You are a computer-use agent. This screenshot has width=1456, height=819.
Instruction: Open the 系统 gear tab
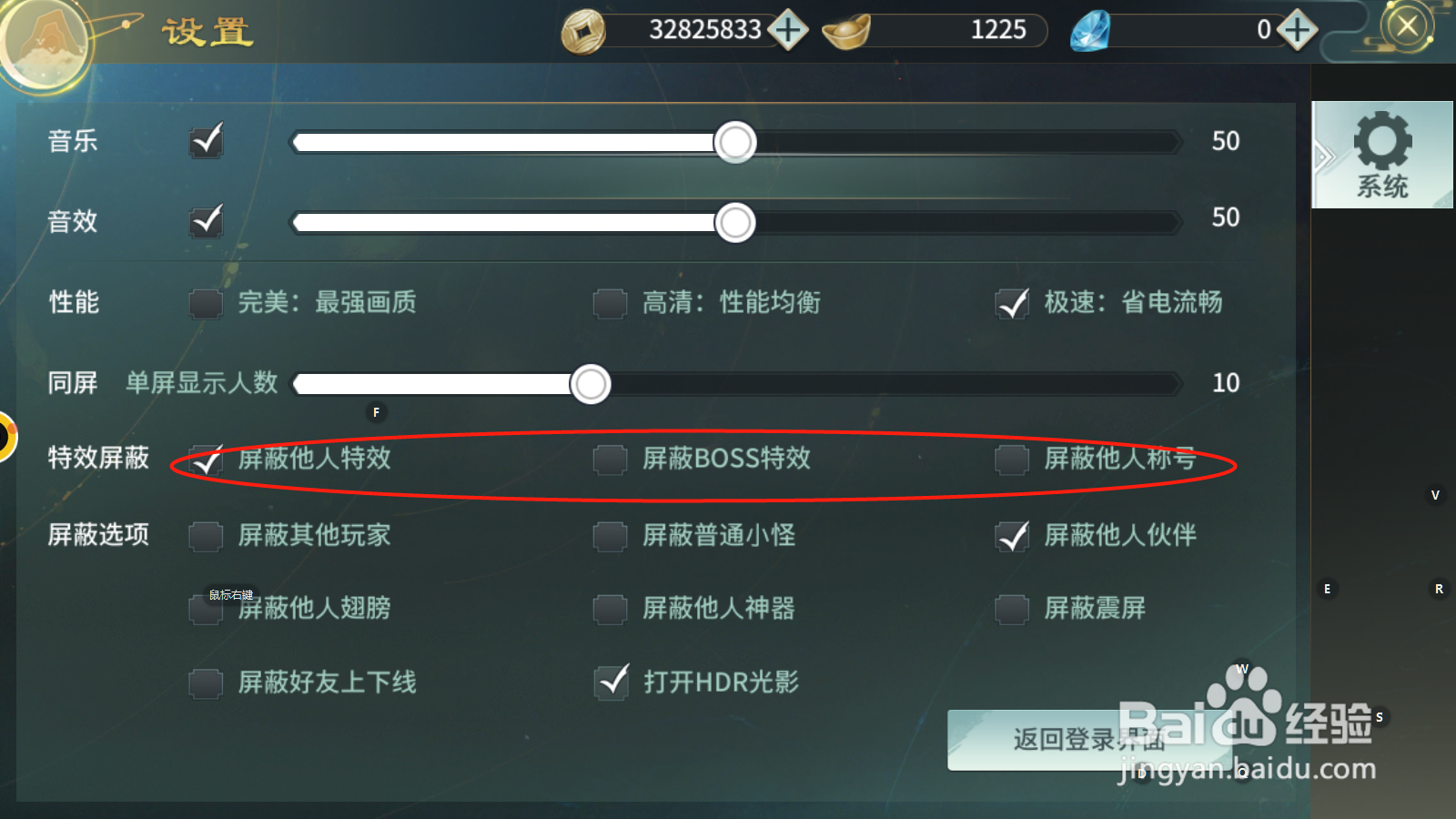[1382, 155]
